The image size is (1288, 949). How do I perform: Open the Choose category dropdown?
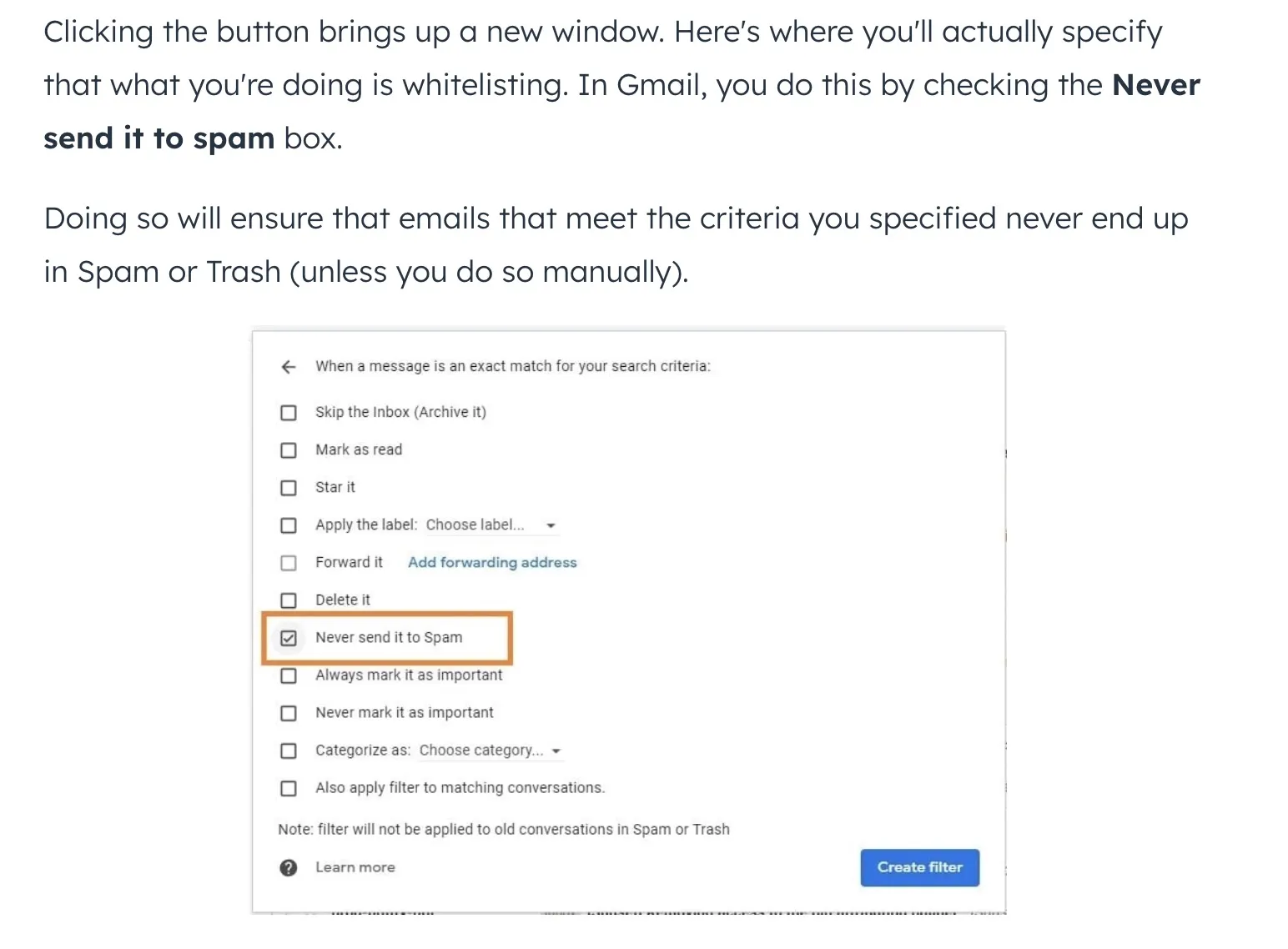[491, 751]
